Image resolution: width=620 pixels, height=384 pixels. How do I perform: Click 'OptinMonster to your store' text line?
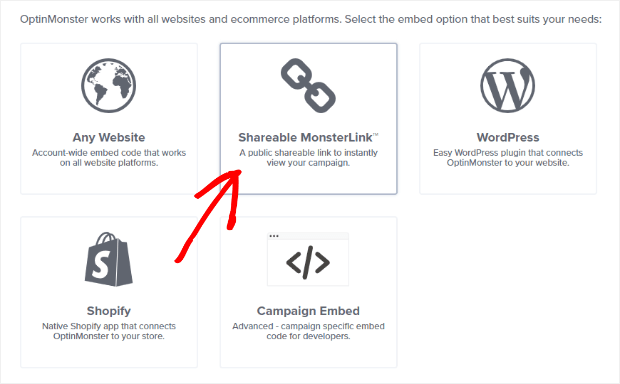109,336
